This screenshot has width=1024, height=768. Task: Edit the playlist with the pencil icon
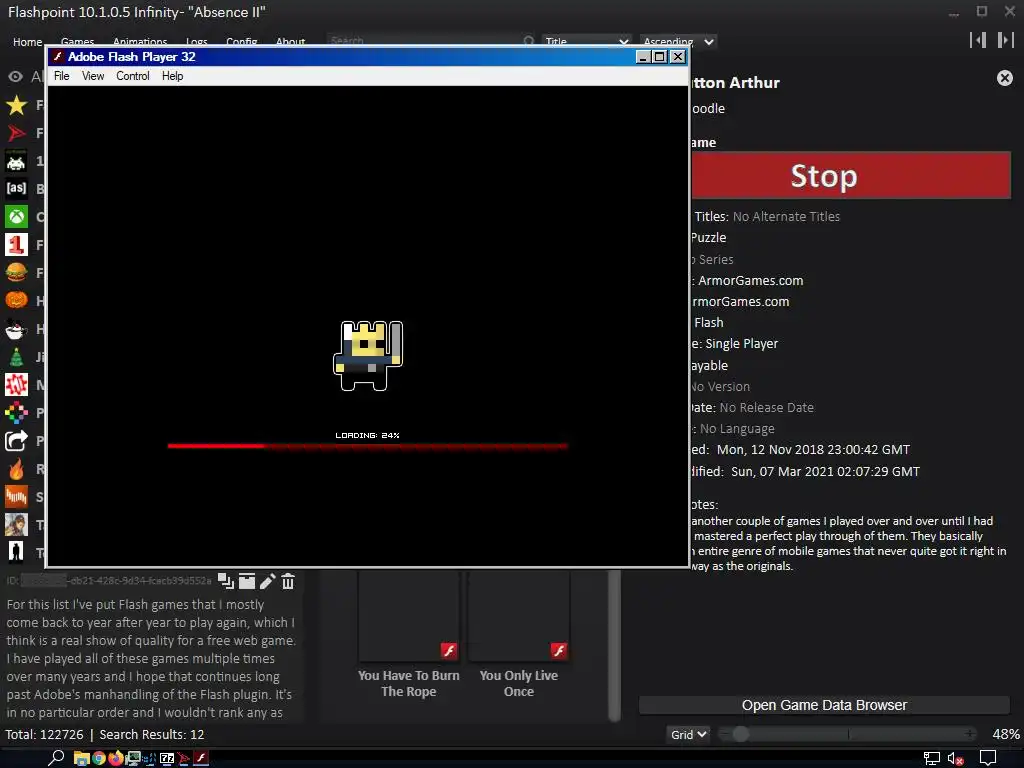pos(268,581)
